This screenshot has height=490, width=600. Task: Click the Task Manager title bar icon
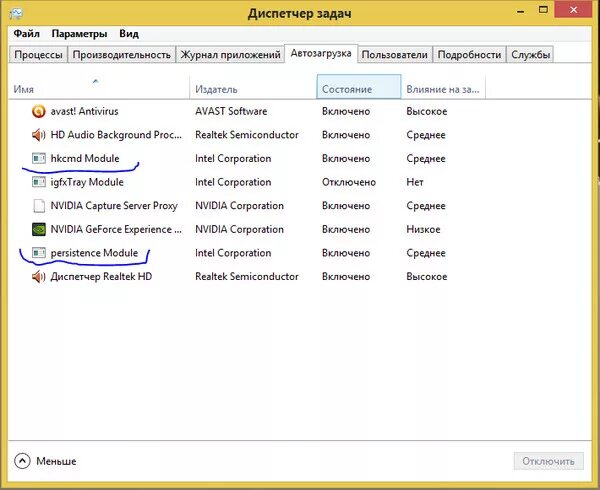tap(16, 14)
